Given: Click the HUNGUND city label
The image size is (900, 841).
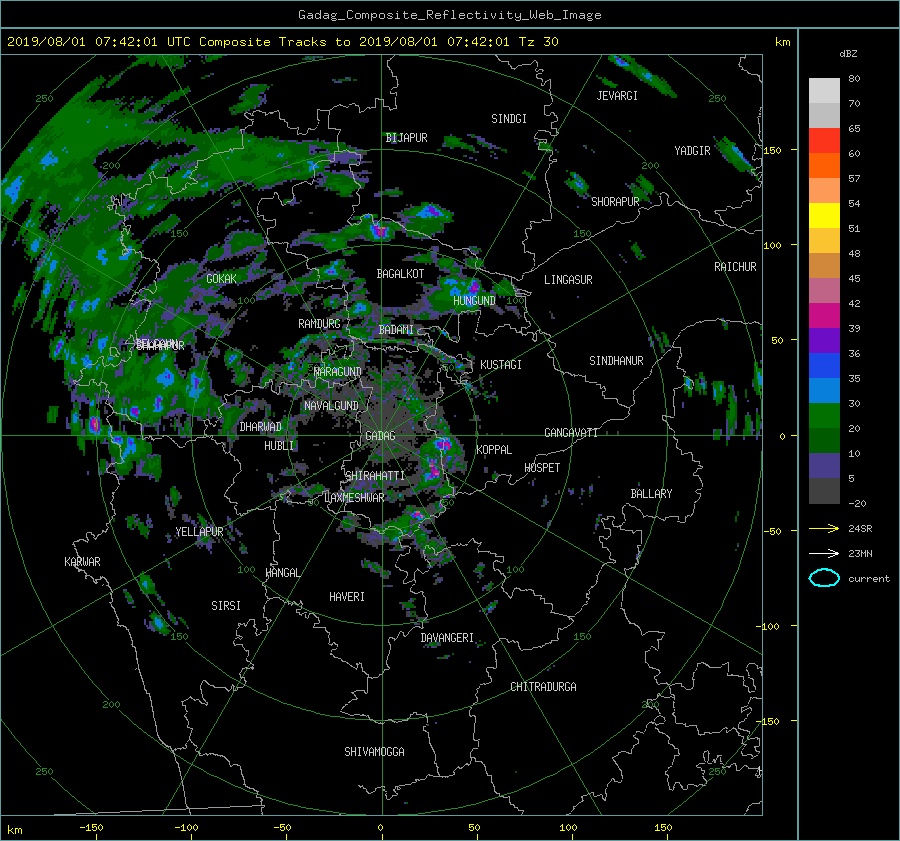Looking at the screenshot, I should coord(474,301).
